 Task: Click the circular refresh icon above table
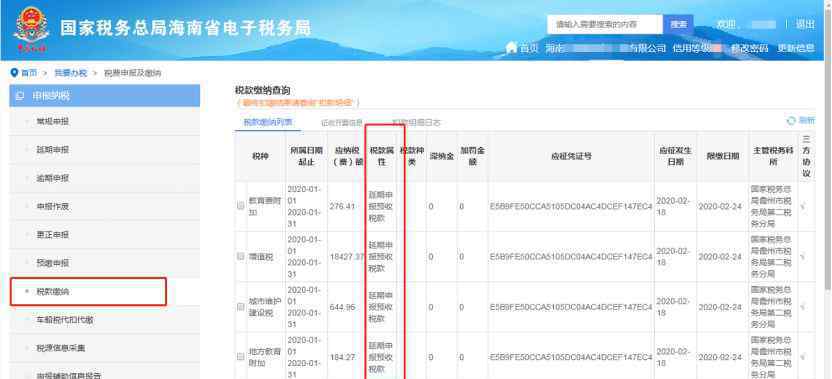click(x=791, y=121)
